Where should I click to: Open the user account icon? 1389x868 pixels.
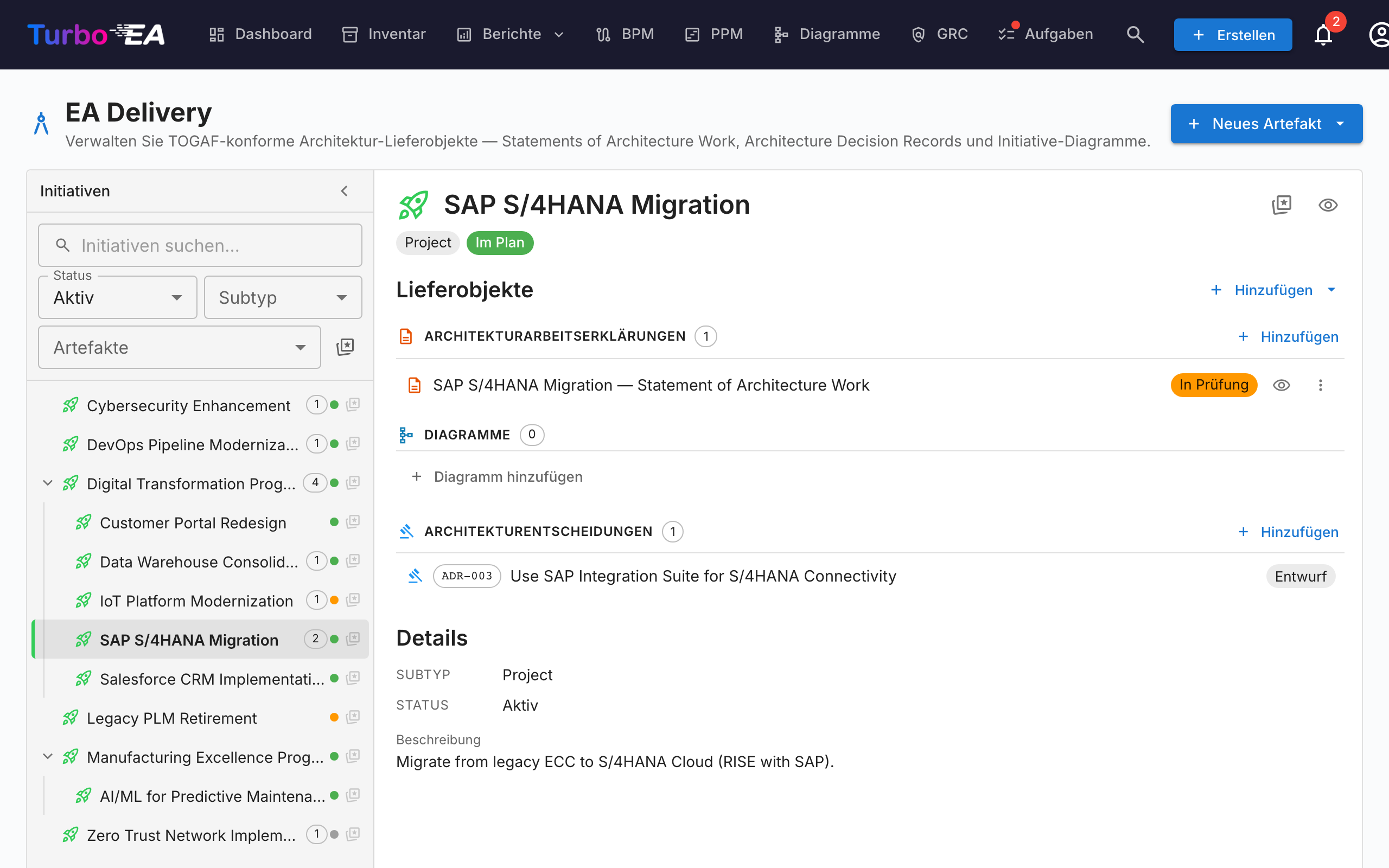click(x=1379, y=34)
